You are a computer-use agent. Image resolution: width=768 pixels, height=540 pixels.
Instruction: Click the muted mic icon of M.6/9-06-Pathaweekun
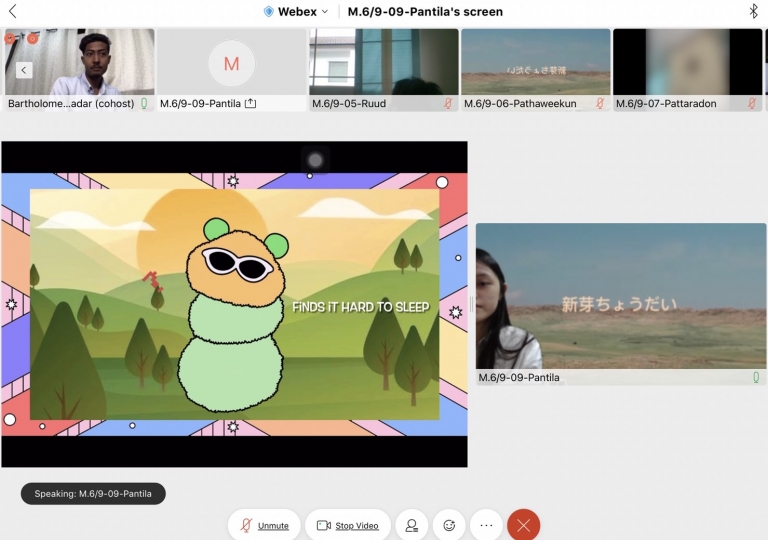click(600, 103)
